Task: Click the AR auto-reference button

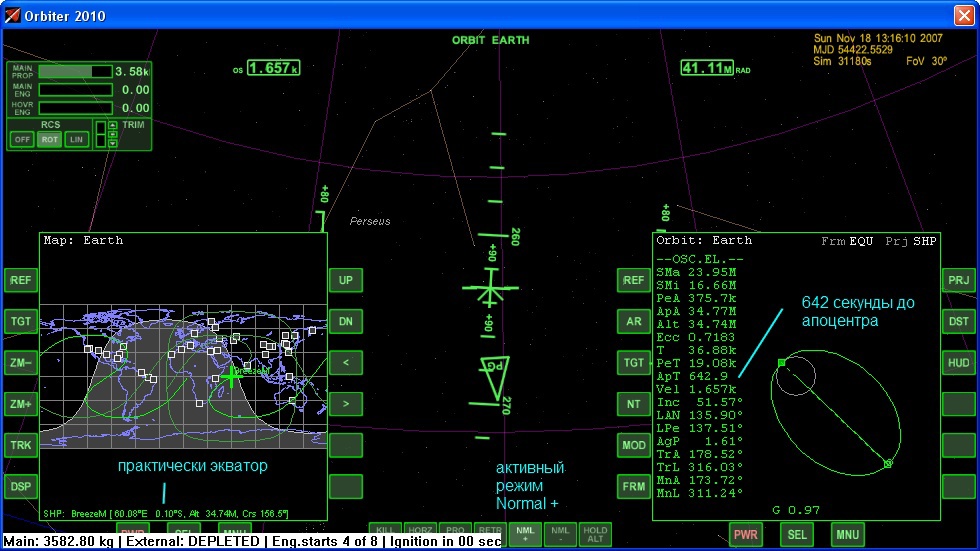Action: 633,321
